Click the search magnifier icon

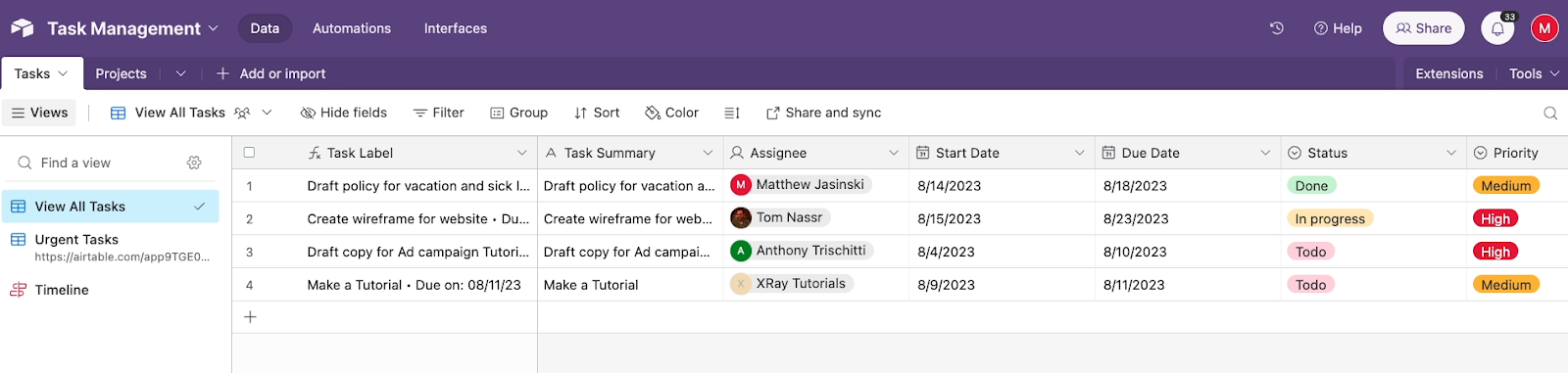[x=1550, y=113]
